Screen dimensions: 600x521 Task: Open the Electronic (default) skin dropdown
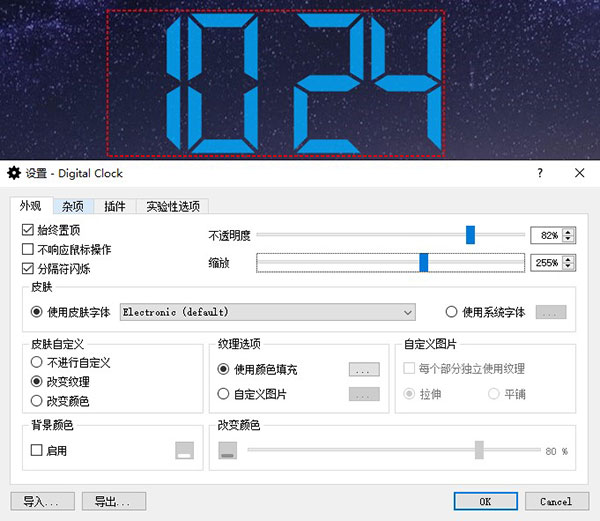[x=267, y=312]
